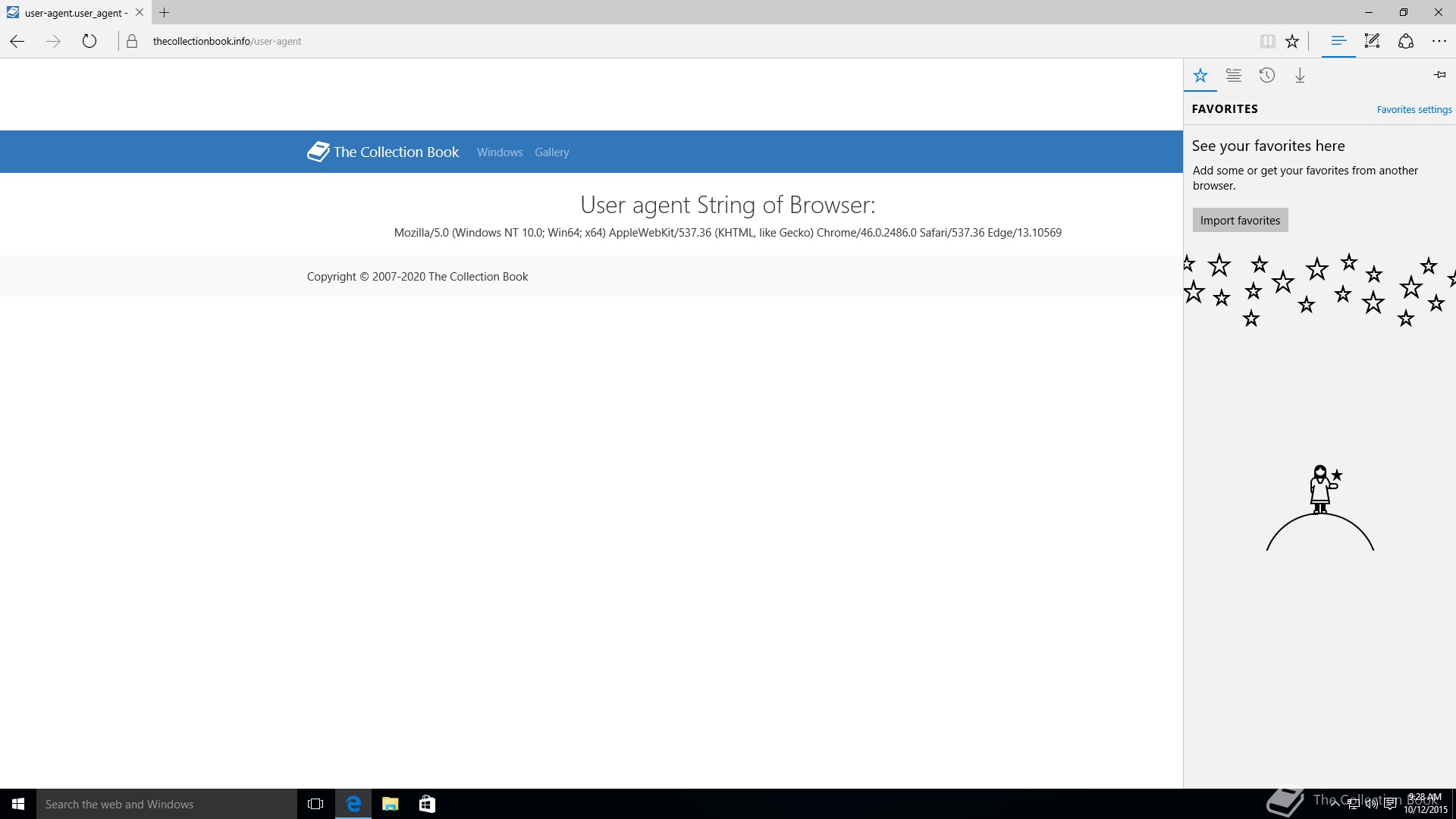Click the Back navigation arrow
This screenshot has width=1456, height=819.
[17, 42]
